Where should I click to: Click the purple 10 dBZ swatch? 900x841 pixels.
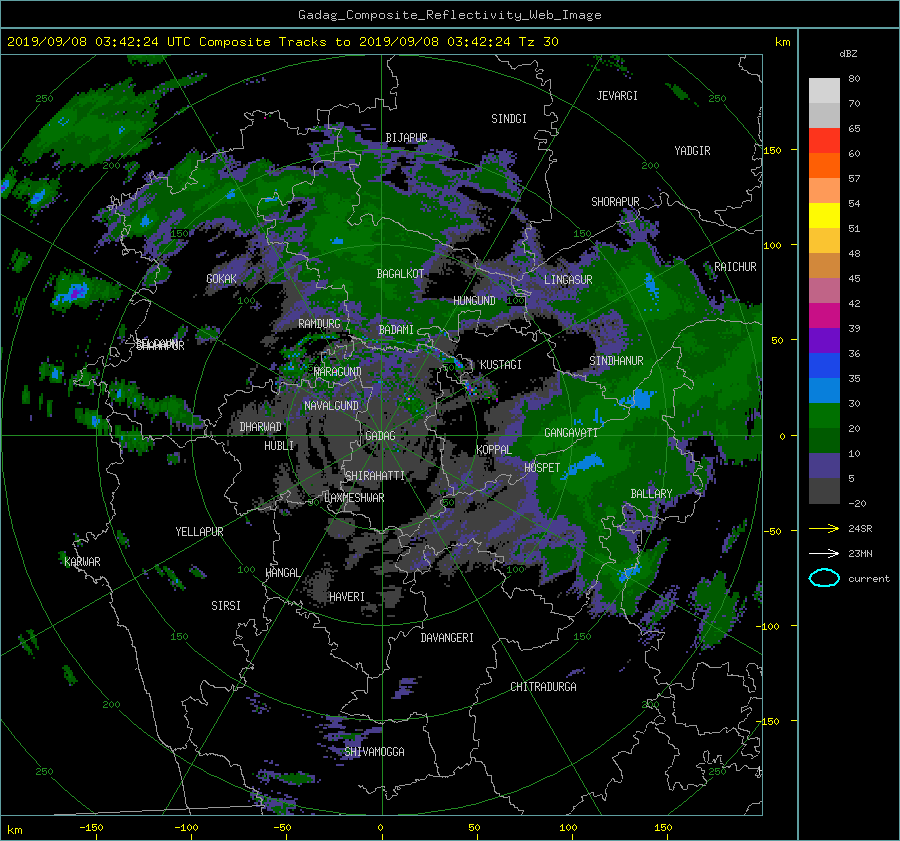[x=824, y=466]
